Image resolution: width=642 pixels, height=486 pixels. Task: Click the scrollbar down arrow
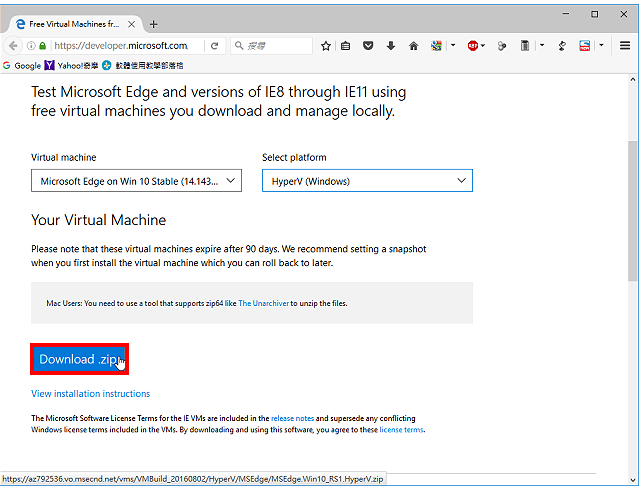(633, 480)
